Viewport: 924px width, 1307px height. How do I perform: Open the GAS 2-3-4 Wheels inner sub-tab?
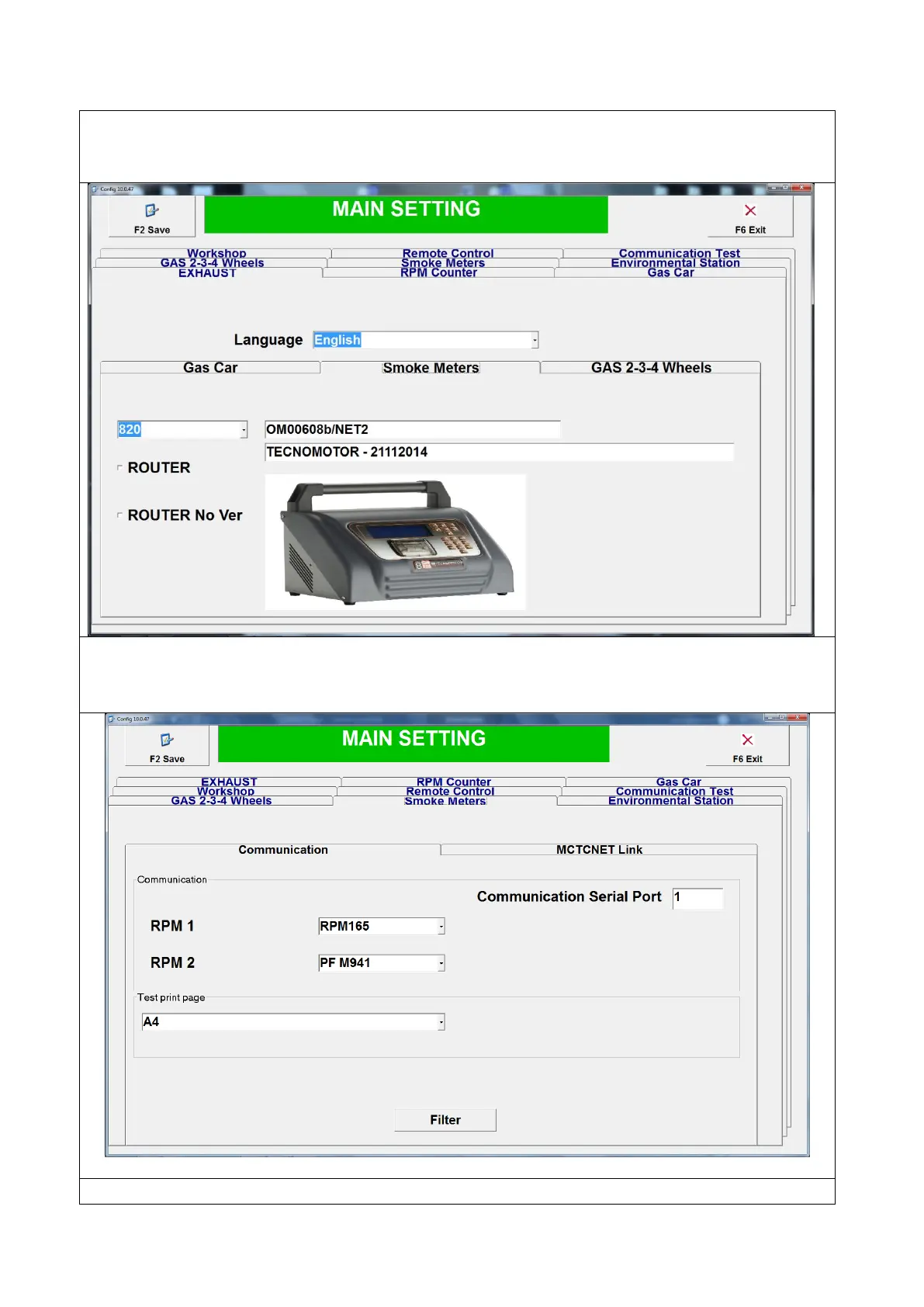651,367
